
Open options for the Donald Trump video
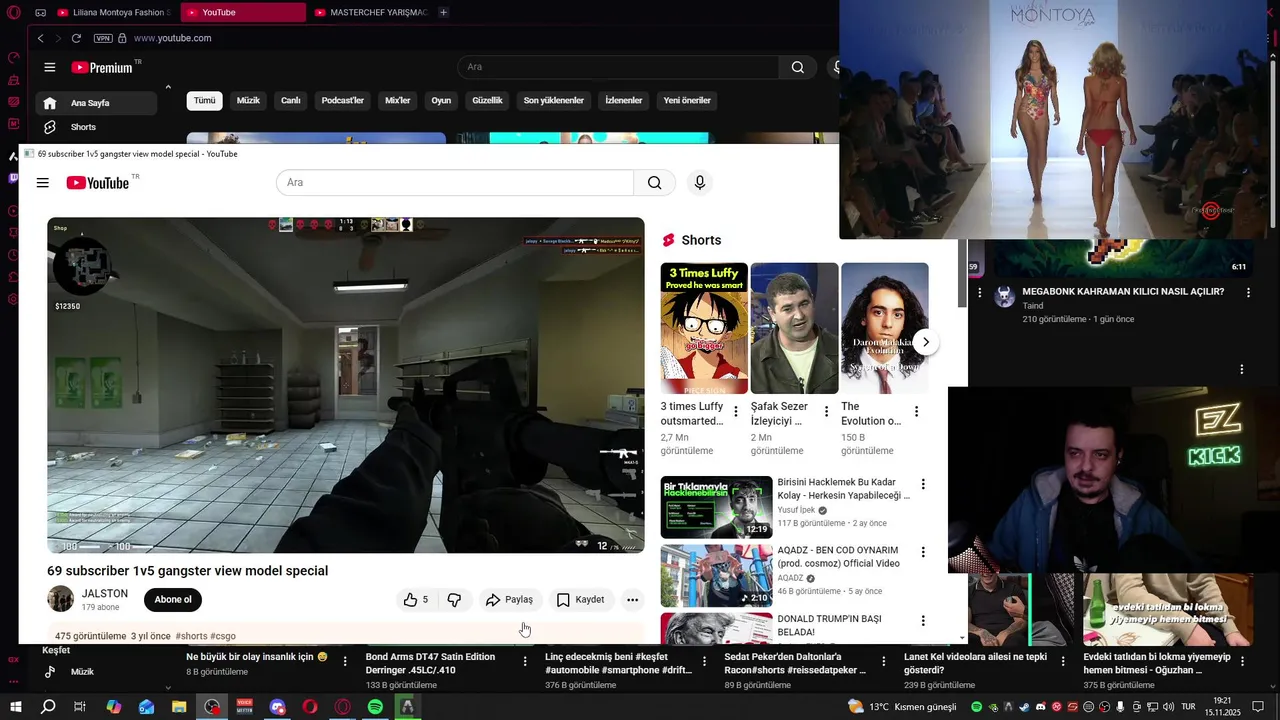click(x=923, y=621)
